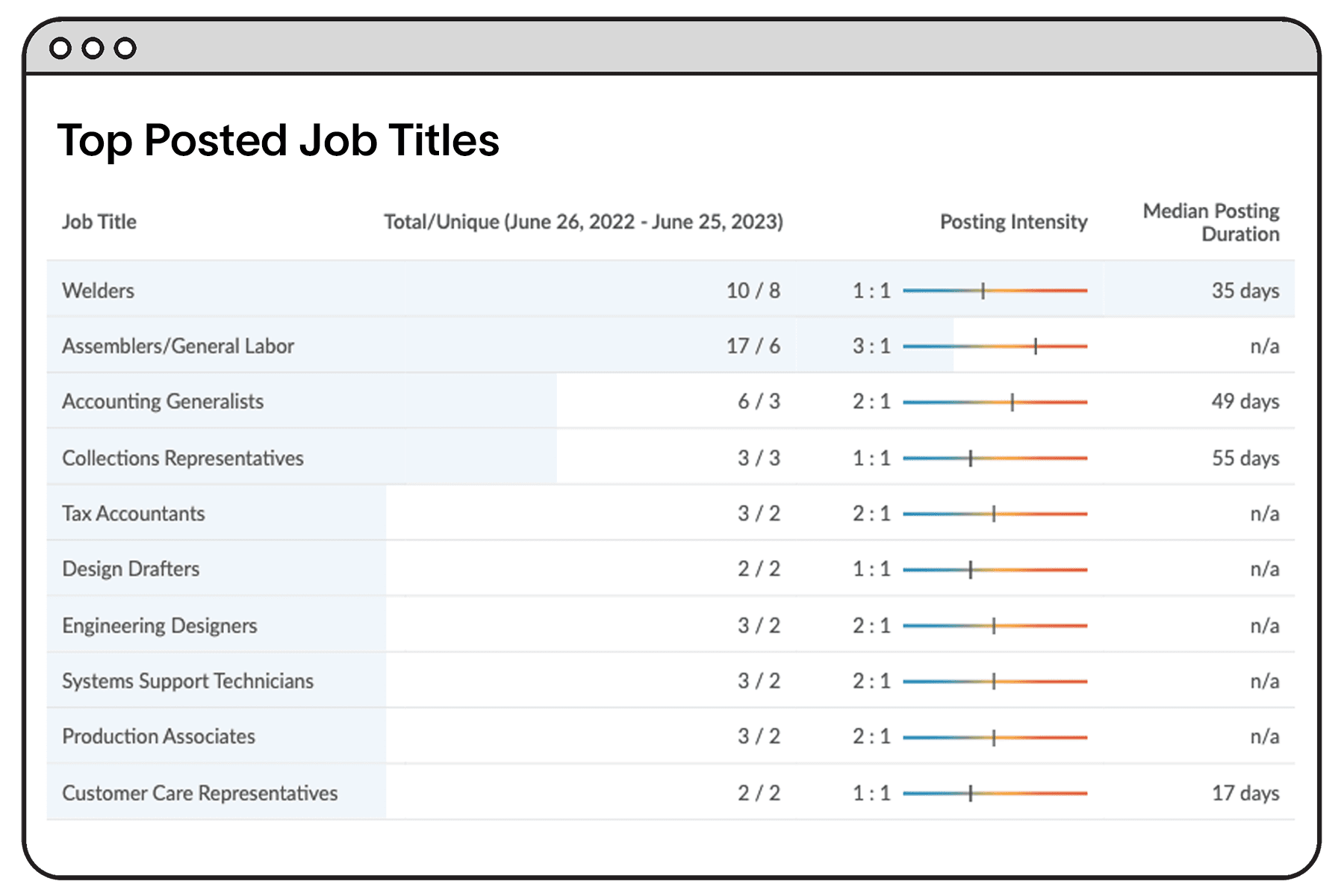Select the Accounting Generalists job title

point(163,402)
